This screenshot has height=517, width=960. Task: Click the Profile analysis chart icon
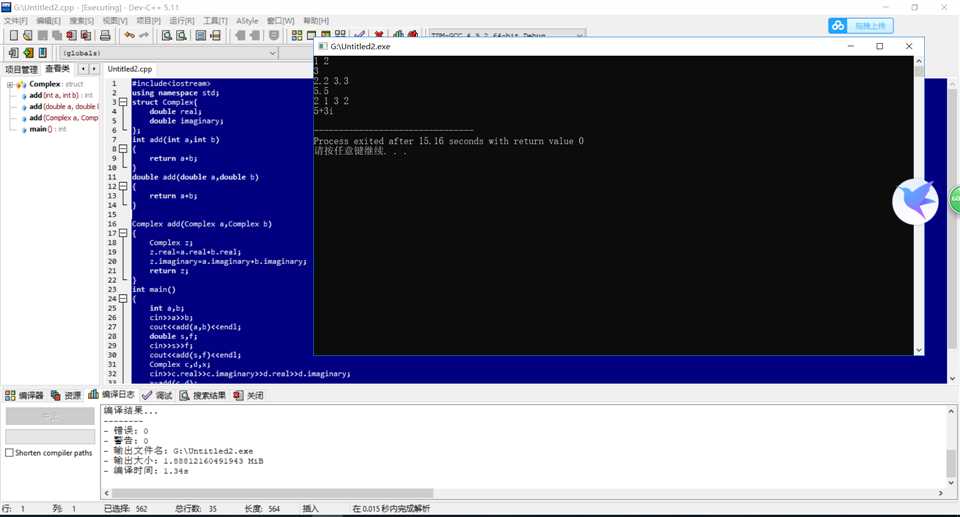(x=399, y=36)
